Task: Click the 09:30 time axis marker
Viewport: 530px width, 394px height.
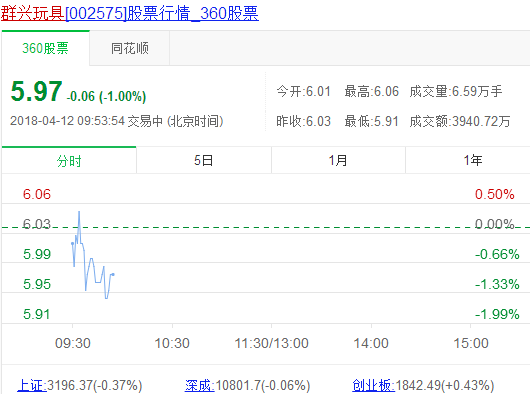Action: point(73,343)
